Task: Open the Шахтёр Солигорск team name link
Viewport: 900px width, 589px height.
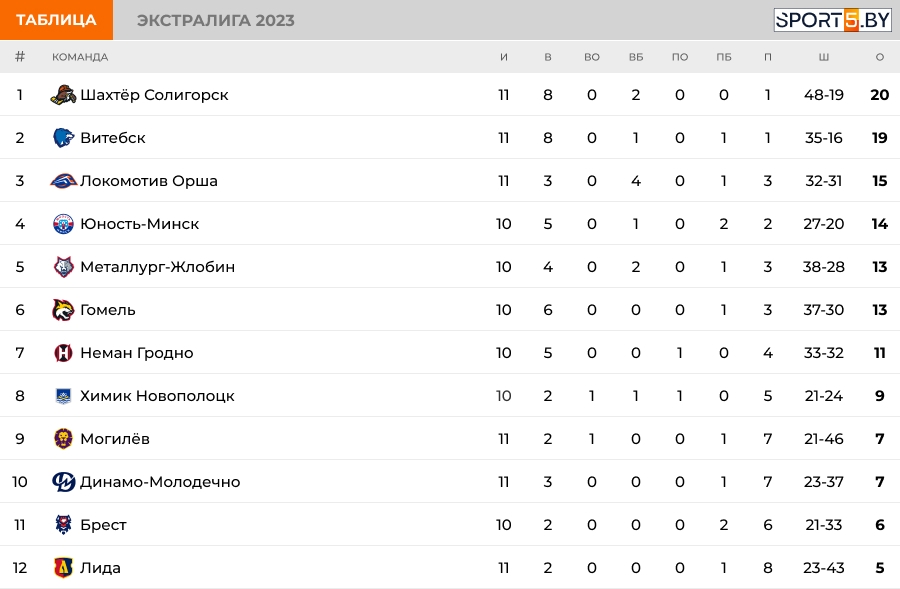Action: (x=154, y=95)
